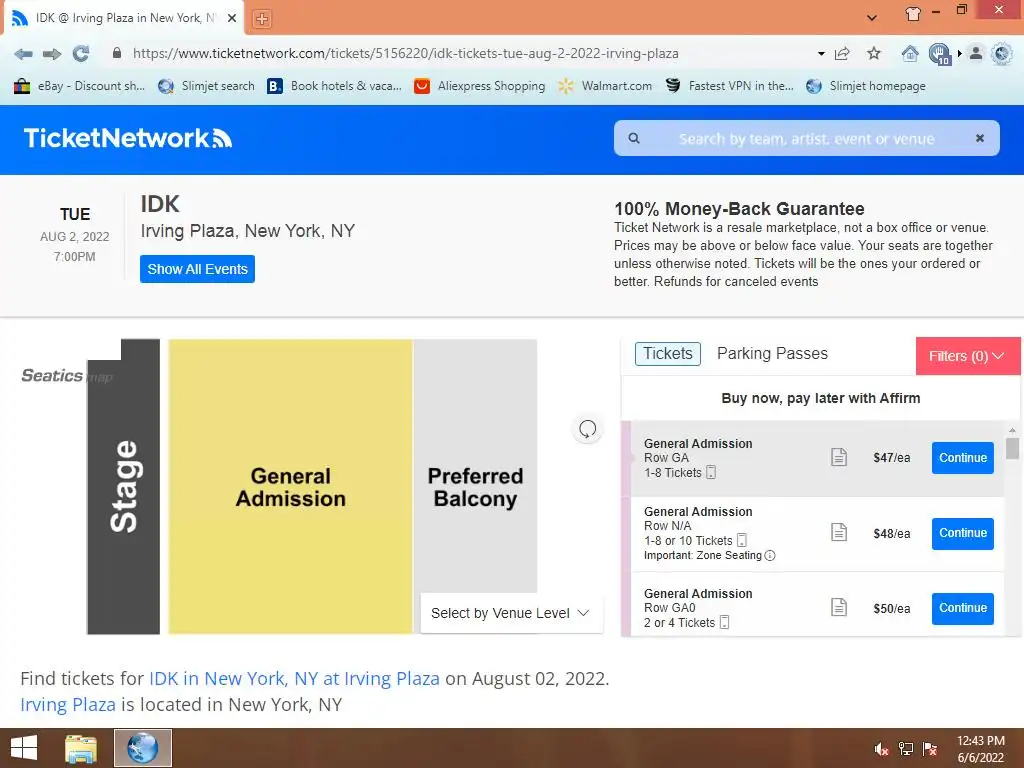The height and width of the screenshot is (768, 1024).
Task: Open Fastest VPN bookmark
Action: (x=729, y=86)
